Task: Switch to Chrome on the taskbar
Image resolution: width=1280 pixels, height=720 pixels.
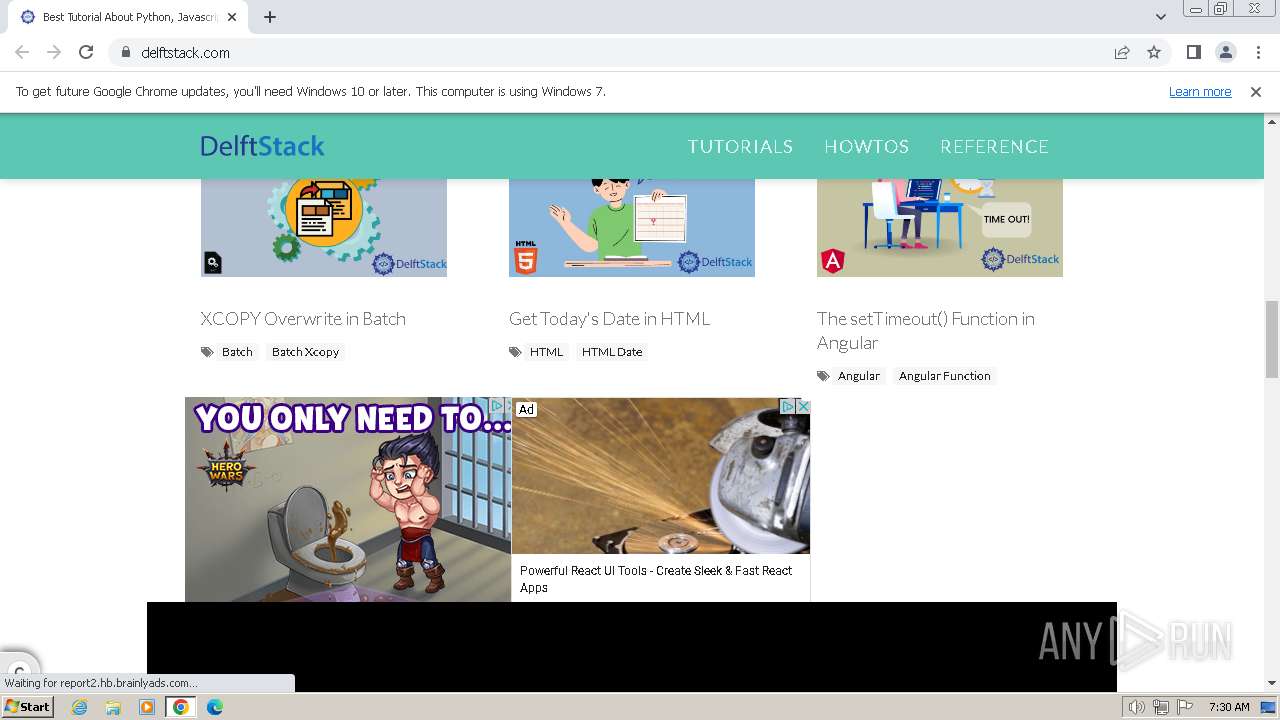Action: coord(181,707)
